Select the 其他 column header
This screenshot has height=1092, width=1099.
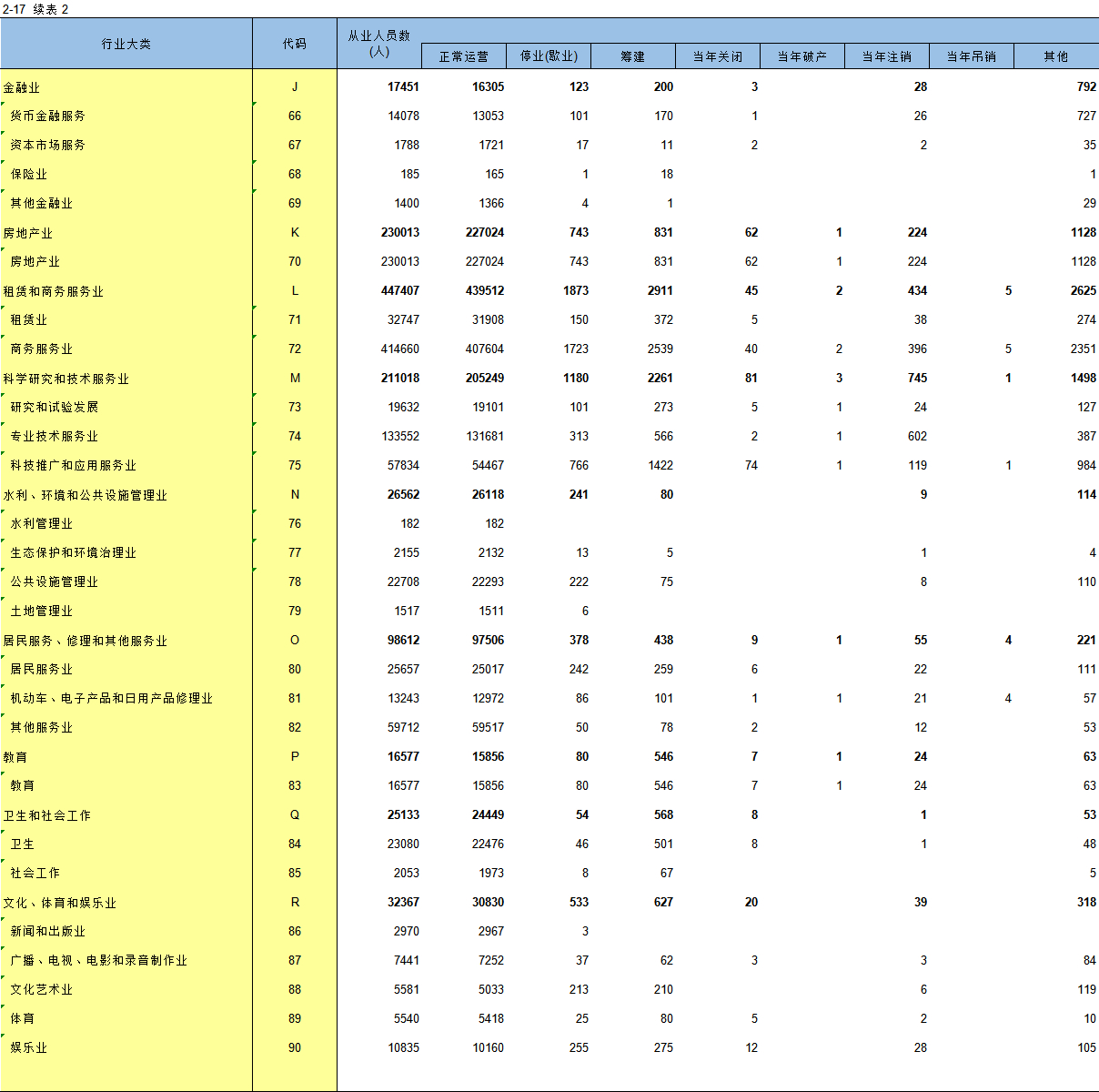(x=1056, y=56)
